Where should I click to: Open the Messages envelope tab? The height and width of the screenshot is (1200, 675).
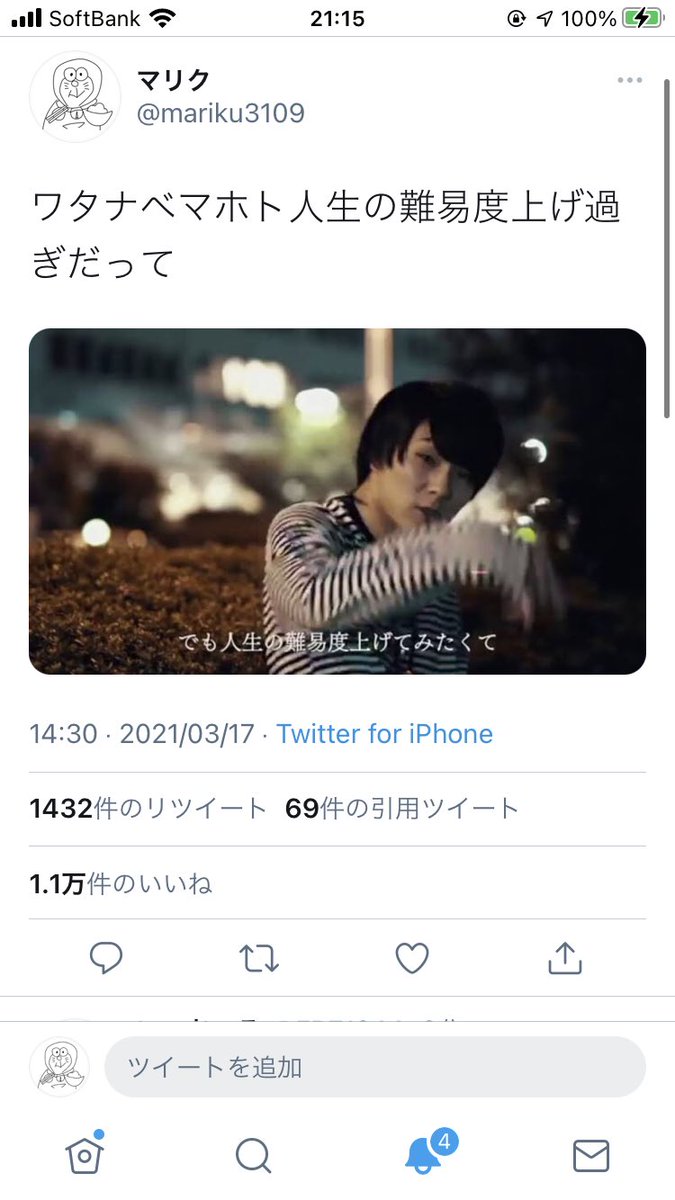(x=591, y=1156)
